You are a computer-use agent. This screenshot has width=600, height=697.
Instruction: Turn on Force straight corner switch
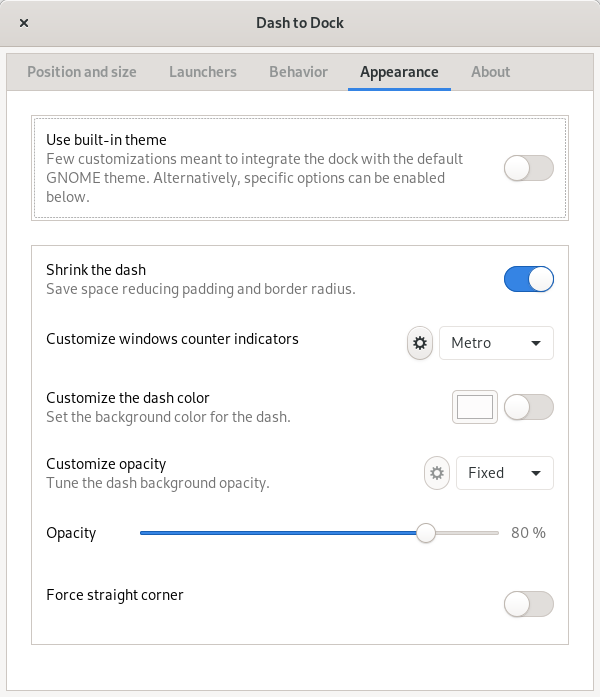pos(528,604)
